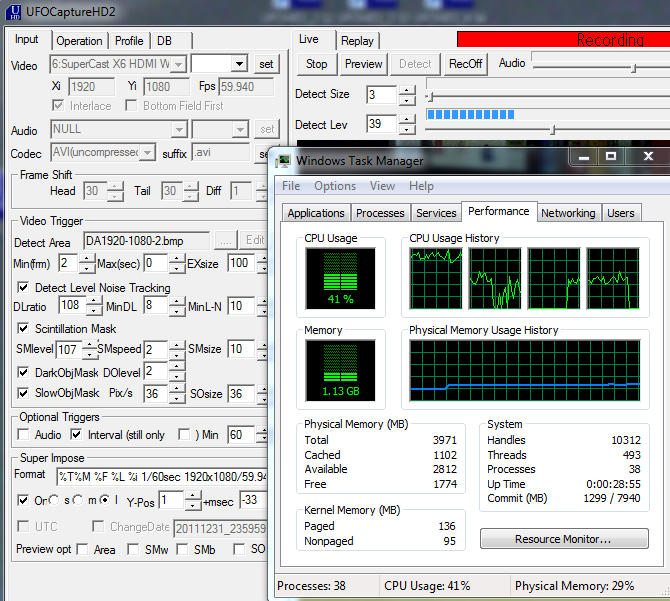Expand the Video input device dropdown
This screenshot has width=670, height=601.
[178, 64]
